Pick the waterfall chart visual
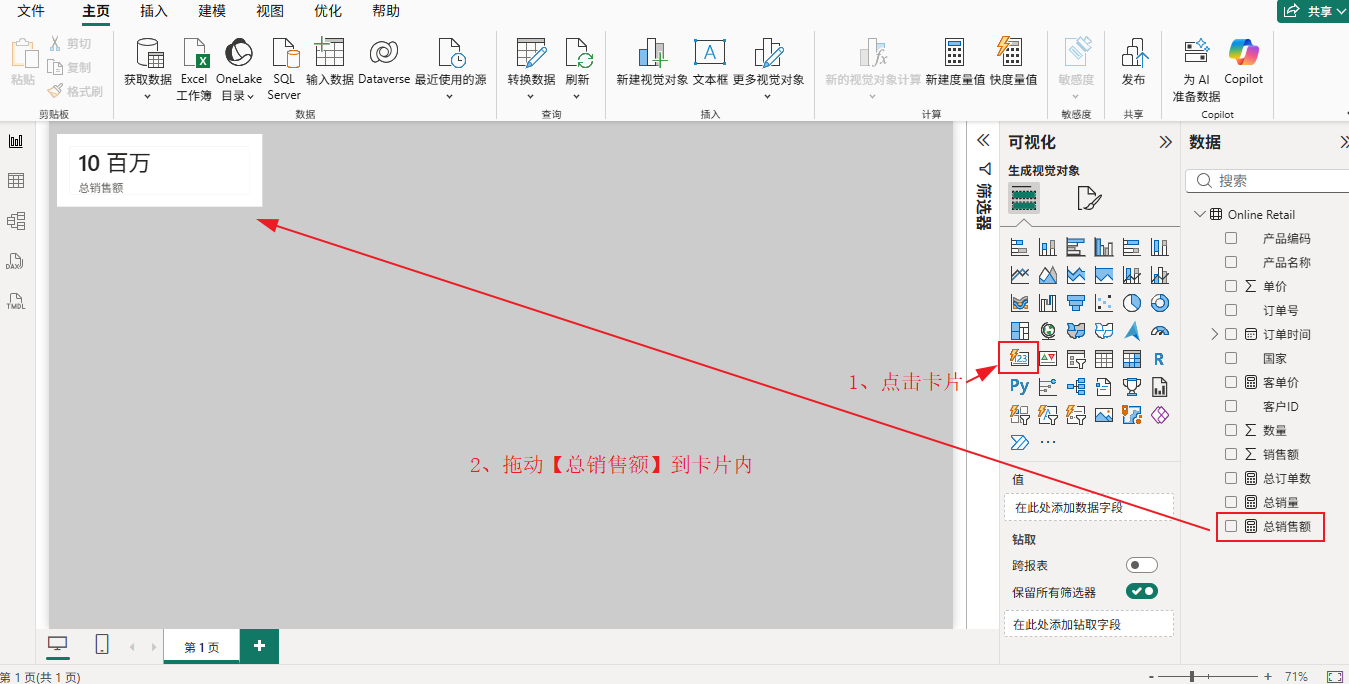1349x684 pixels. [1048, 303]
